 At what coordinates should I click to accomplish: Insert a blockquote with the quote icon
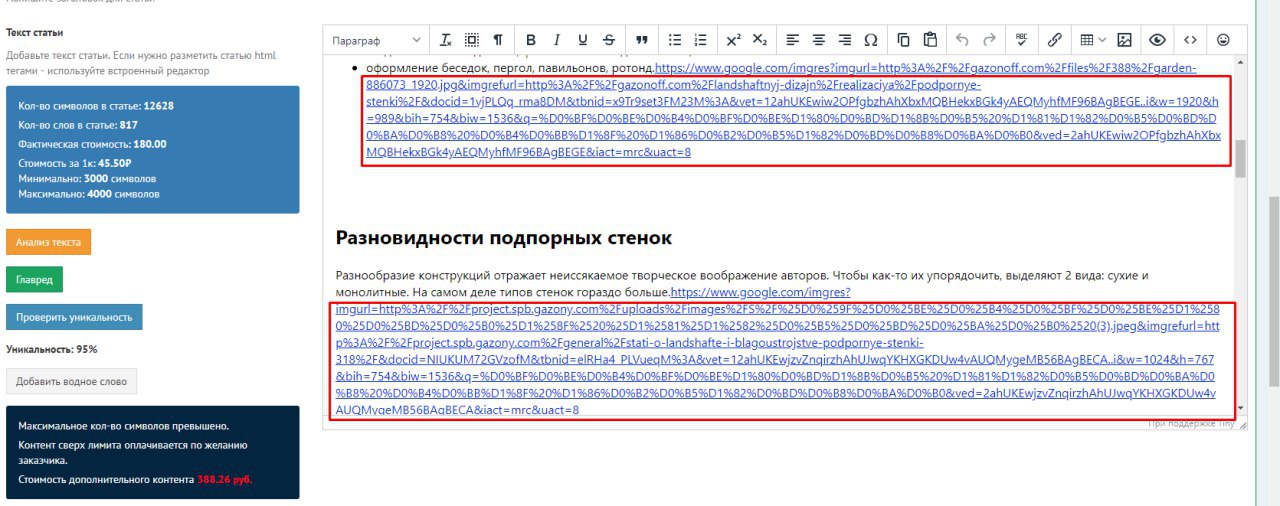pos(641,40)
